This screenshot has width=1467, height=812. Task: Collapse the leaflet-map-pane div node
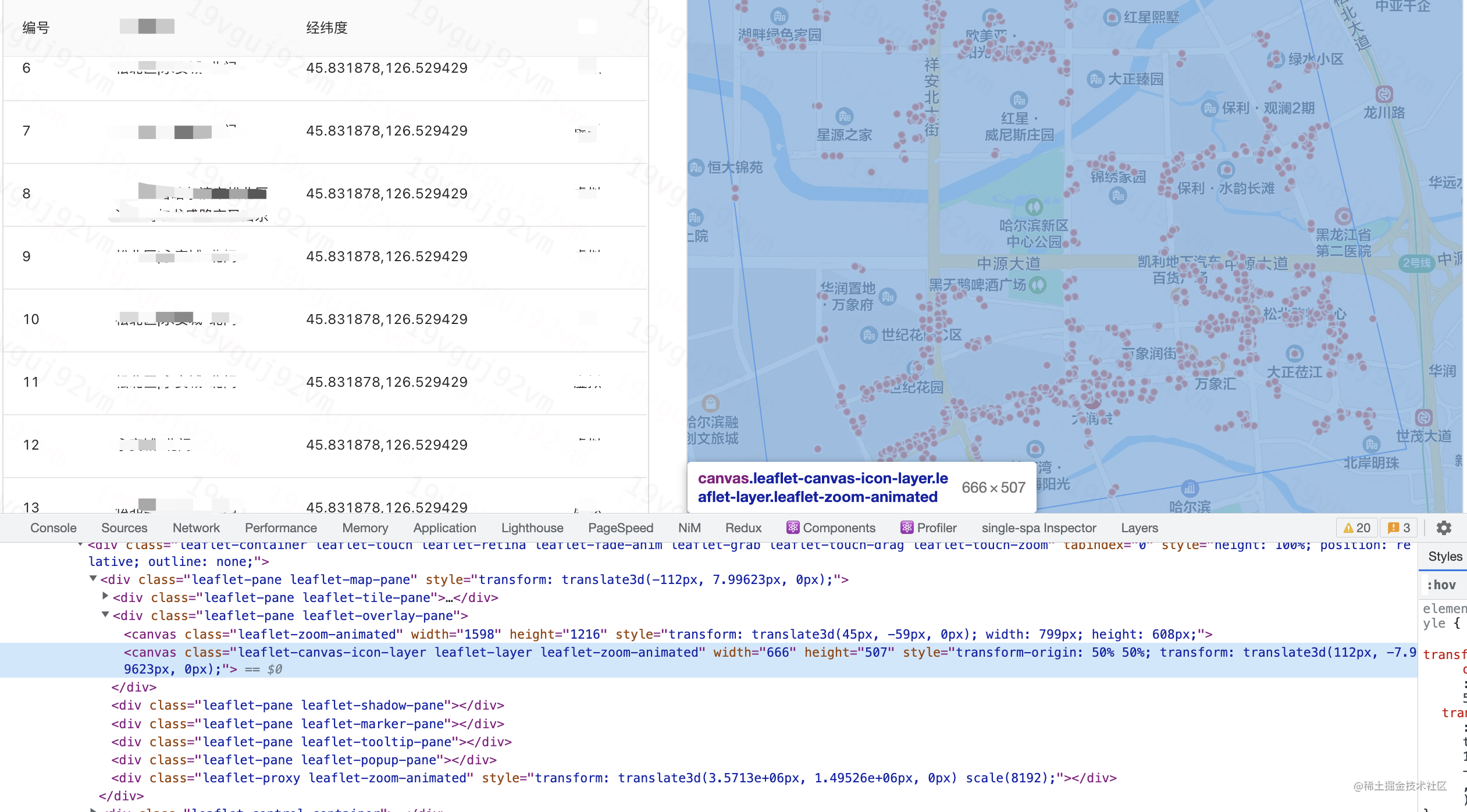click(93, 579)
